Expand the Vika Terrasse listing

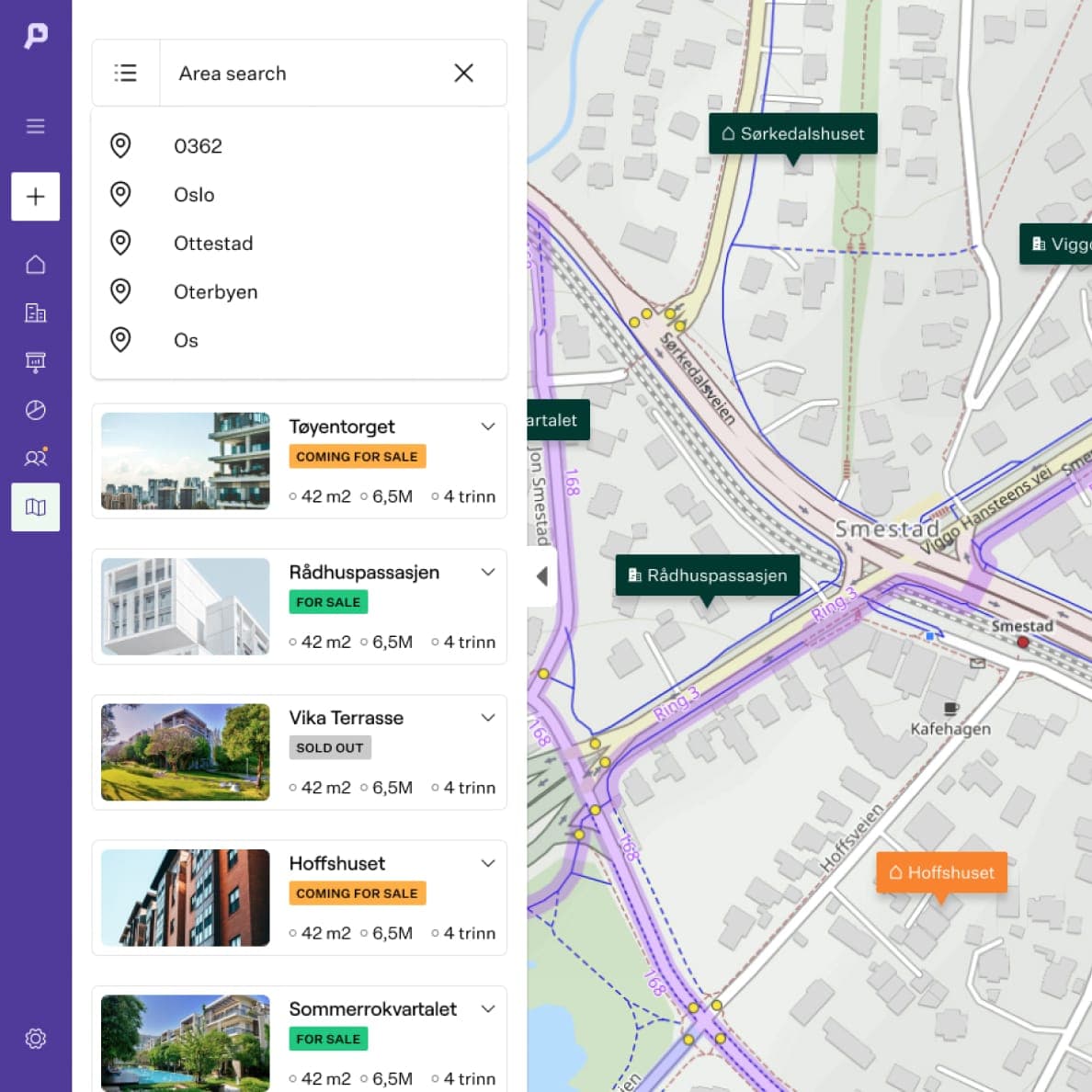click(x=488, y=718)
